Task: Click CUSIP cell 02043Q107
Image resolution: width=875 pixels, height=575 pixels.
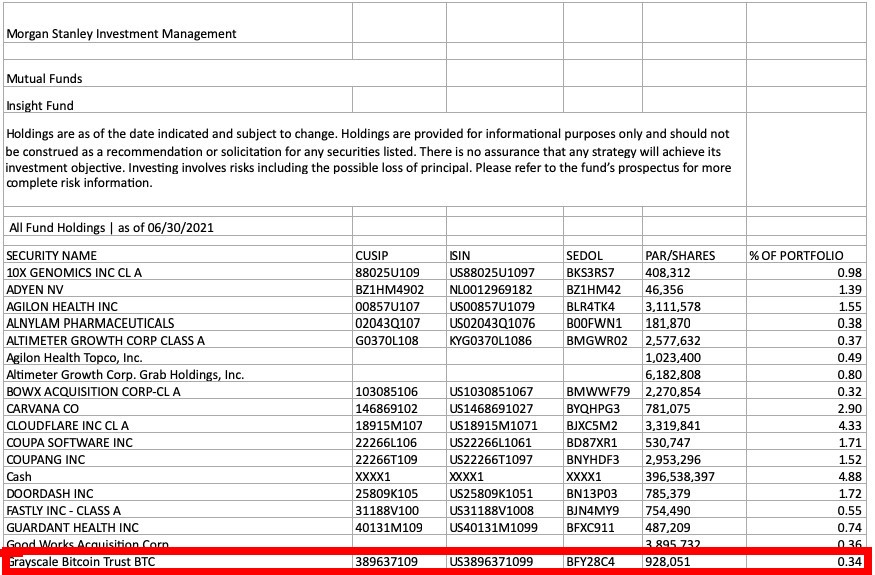Action: coord(399,323)
